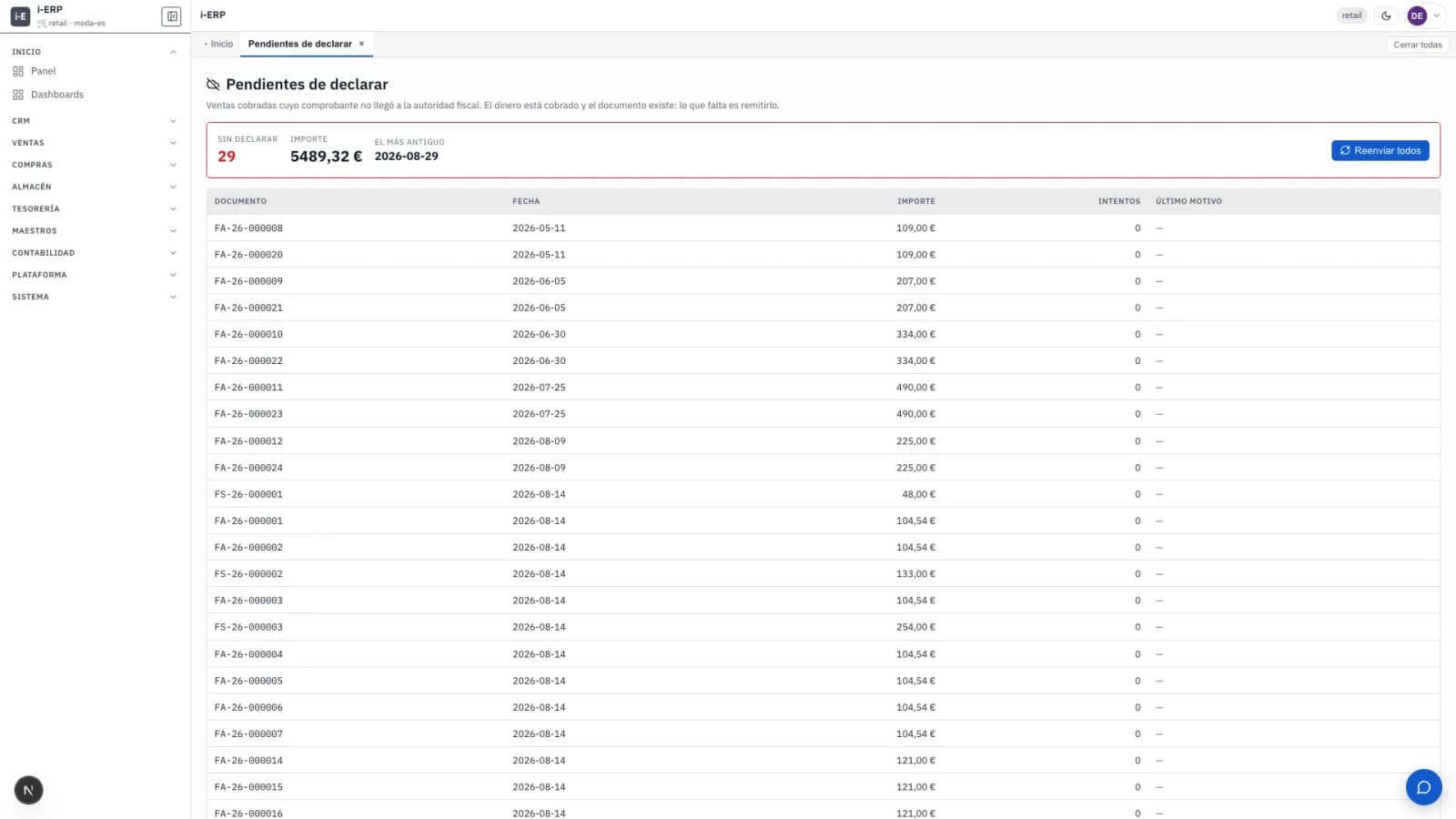The height and width of the screenshot is (819, 1456).
Task: Expand the CONTABILIDAD sidebar section
Action: pos(95,253)
